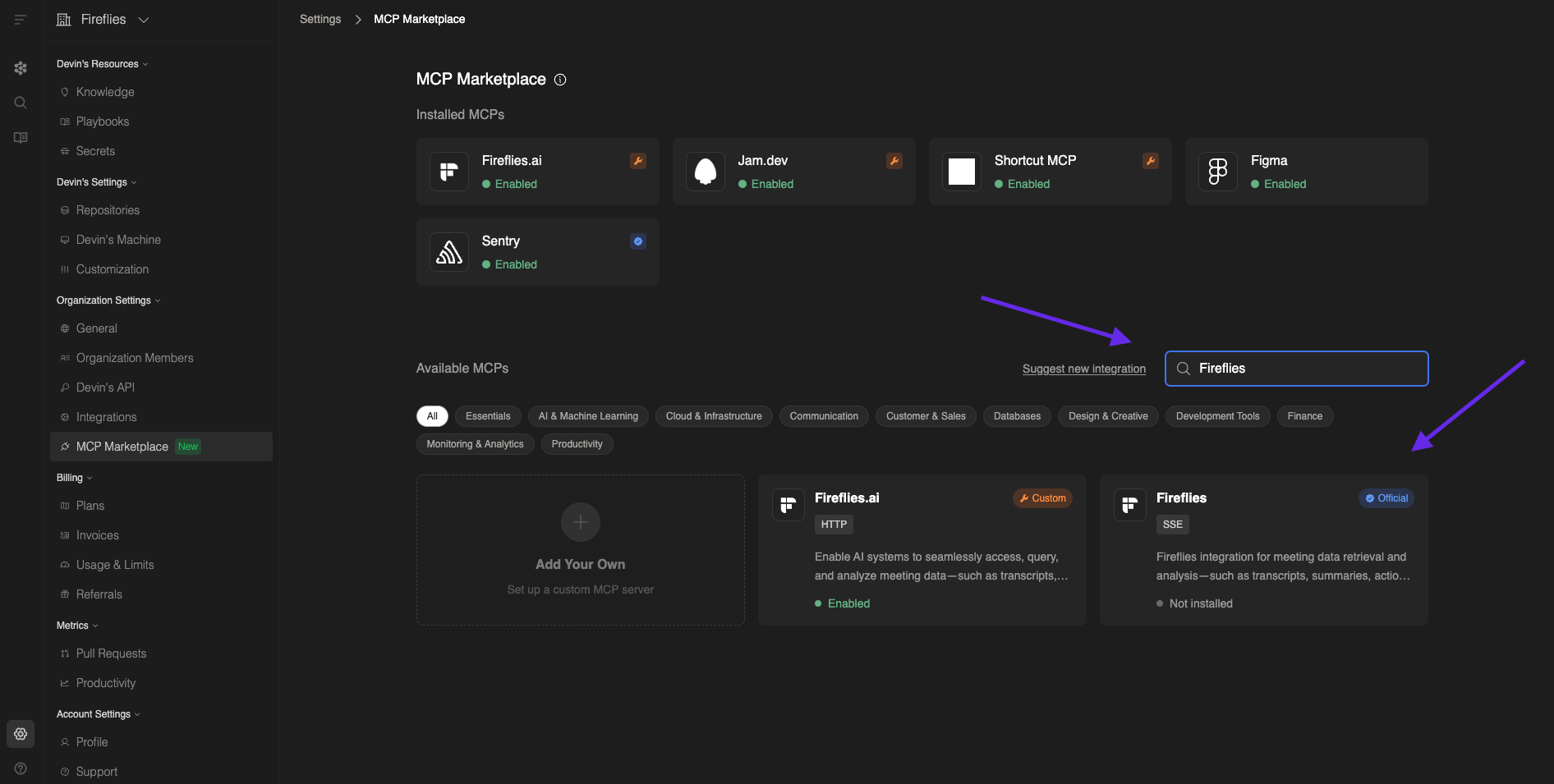Screen dimensions: 1554x784
Task: Click the Figma logo icon
Action: tap(1218, 172)
